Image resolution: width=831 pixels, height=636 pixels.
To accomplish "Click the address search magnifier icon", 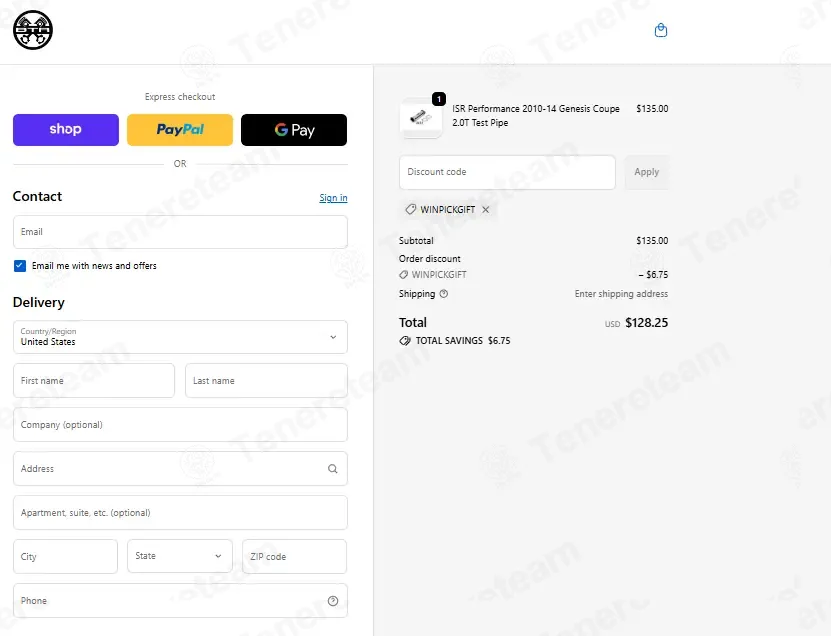I will 332,469.
